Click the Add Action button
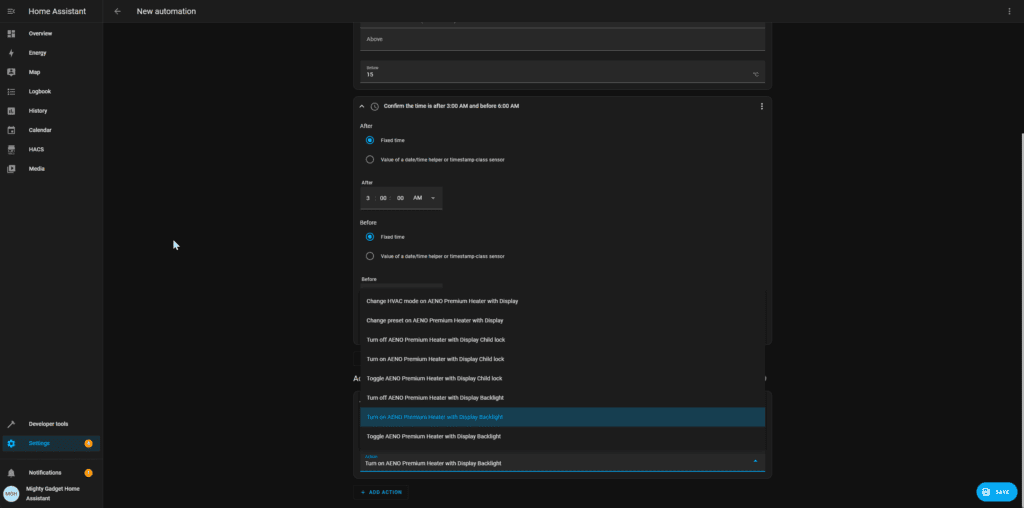Viewport: 1024px width, 508px height. coord(383,492)
